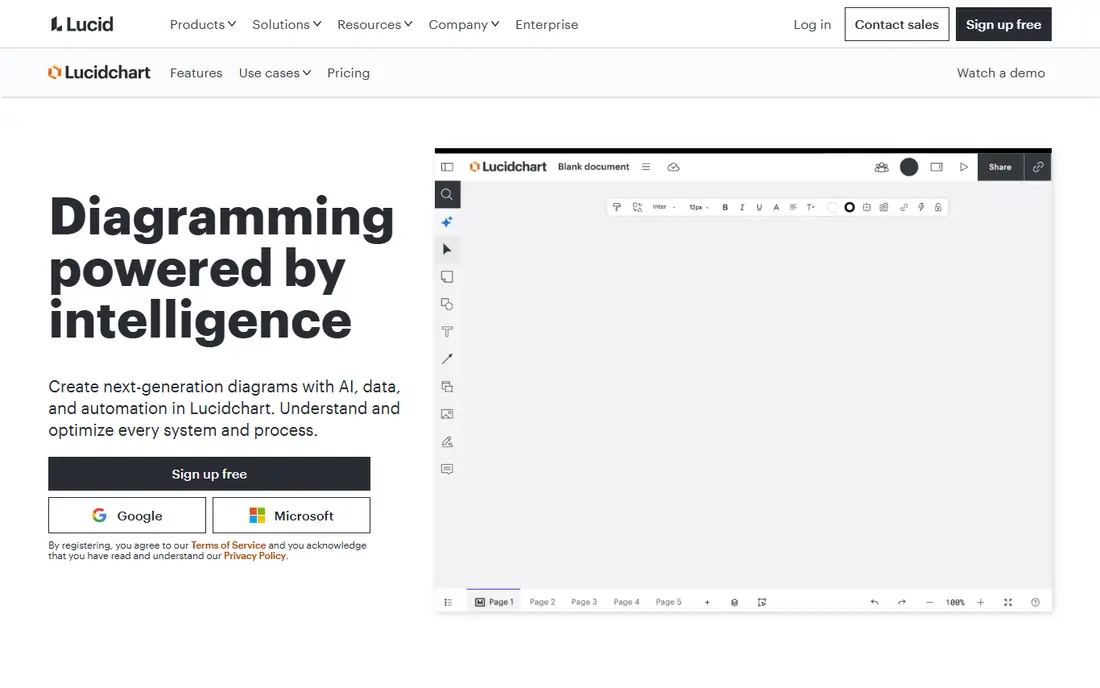The width and height of the screenshot is (1100, 688).
Task: Pick the white fill color swatch
Action: click(832, 207)
